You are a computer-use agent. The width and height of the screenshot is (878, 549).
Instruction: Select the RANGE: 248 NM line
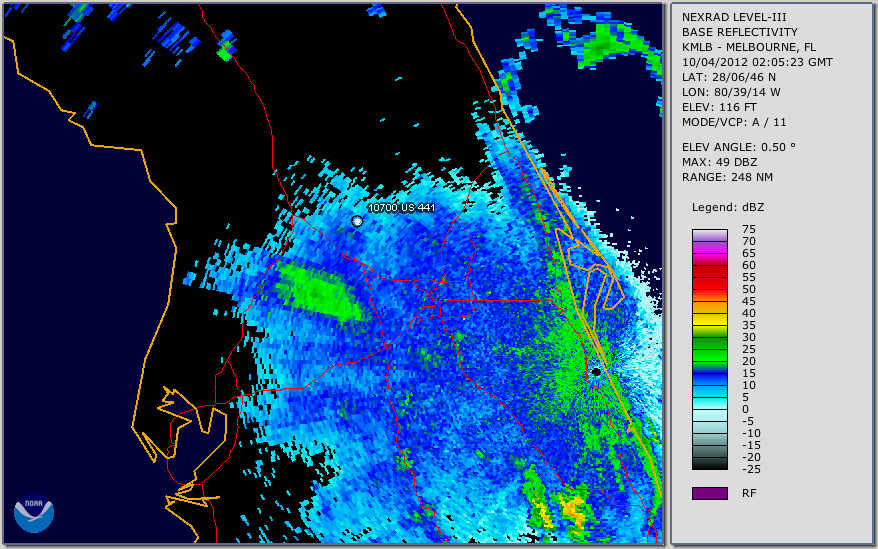pos(727,177)
